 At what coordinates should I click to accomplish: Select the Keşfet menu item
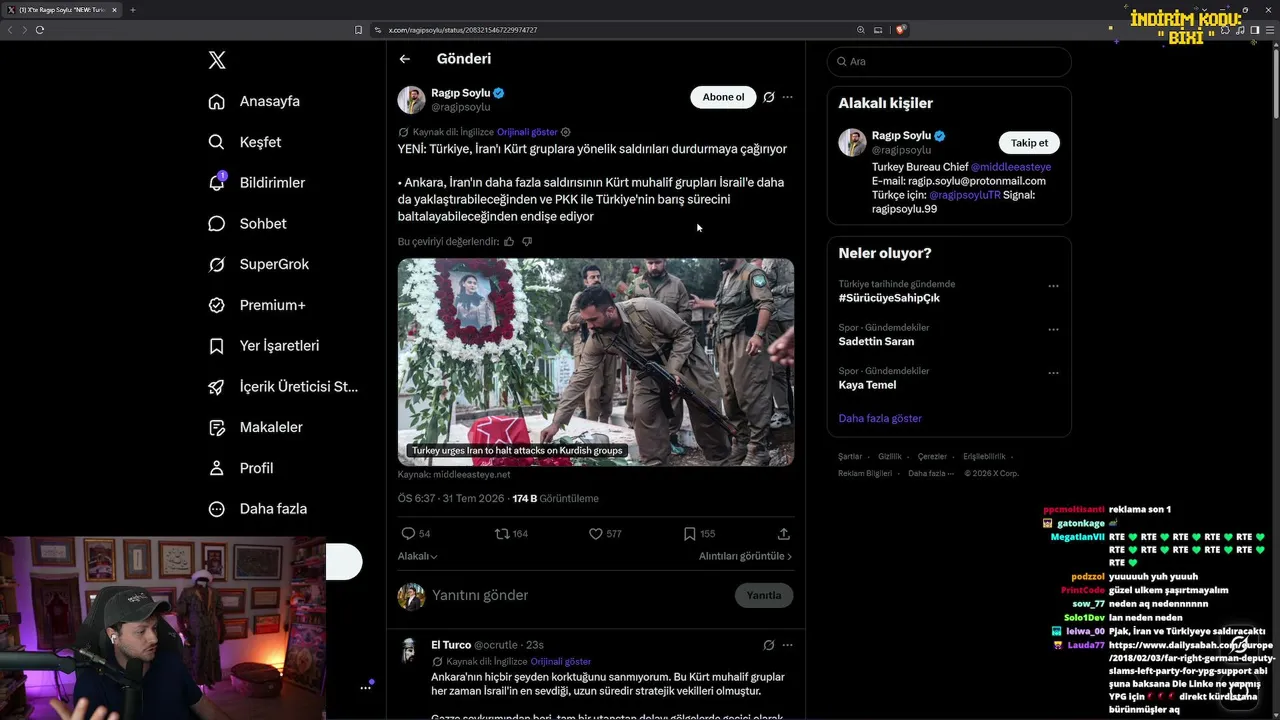[x=260, y=142]
